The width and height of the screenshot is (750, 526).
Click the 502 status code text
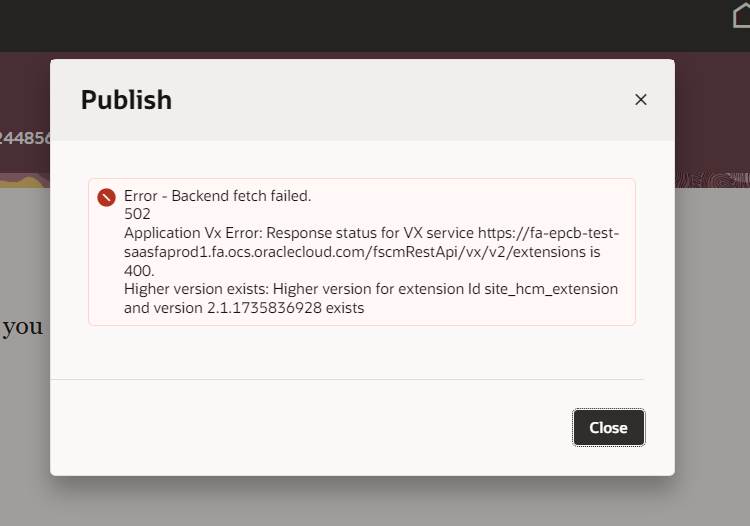click(x=137, y=214)
